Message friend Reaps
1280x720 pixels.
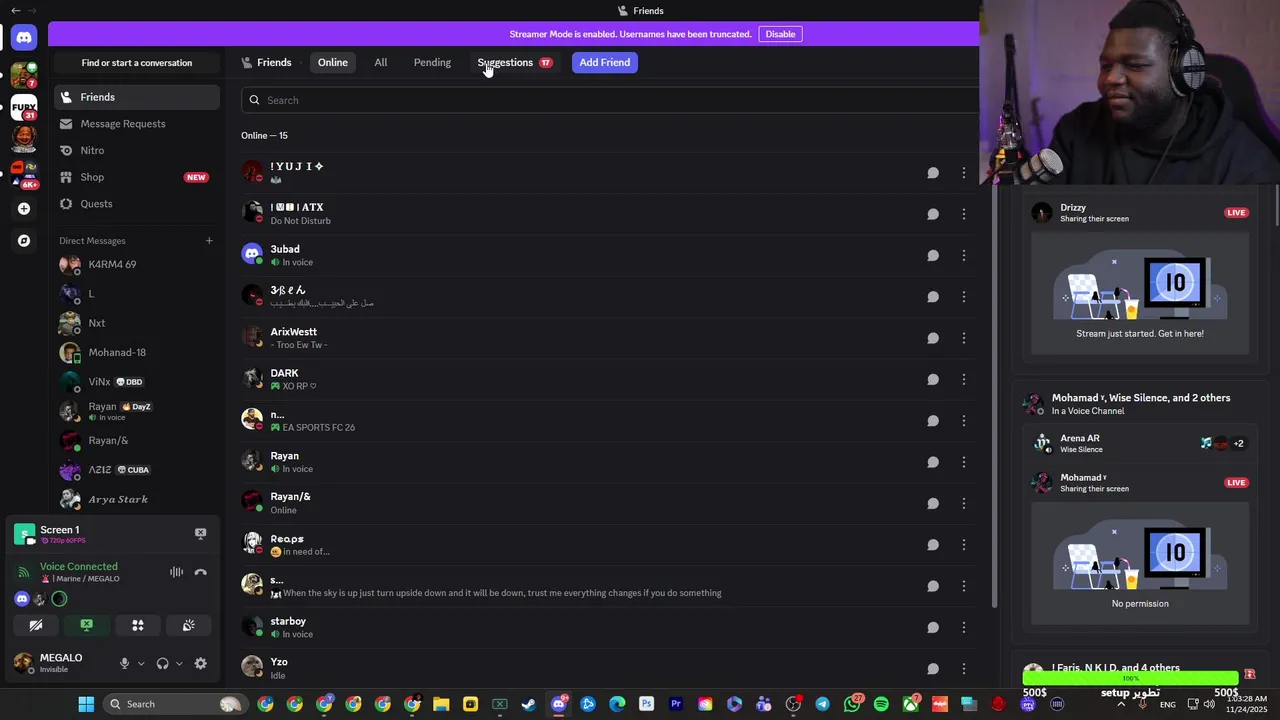point(933,545)
